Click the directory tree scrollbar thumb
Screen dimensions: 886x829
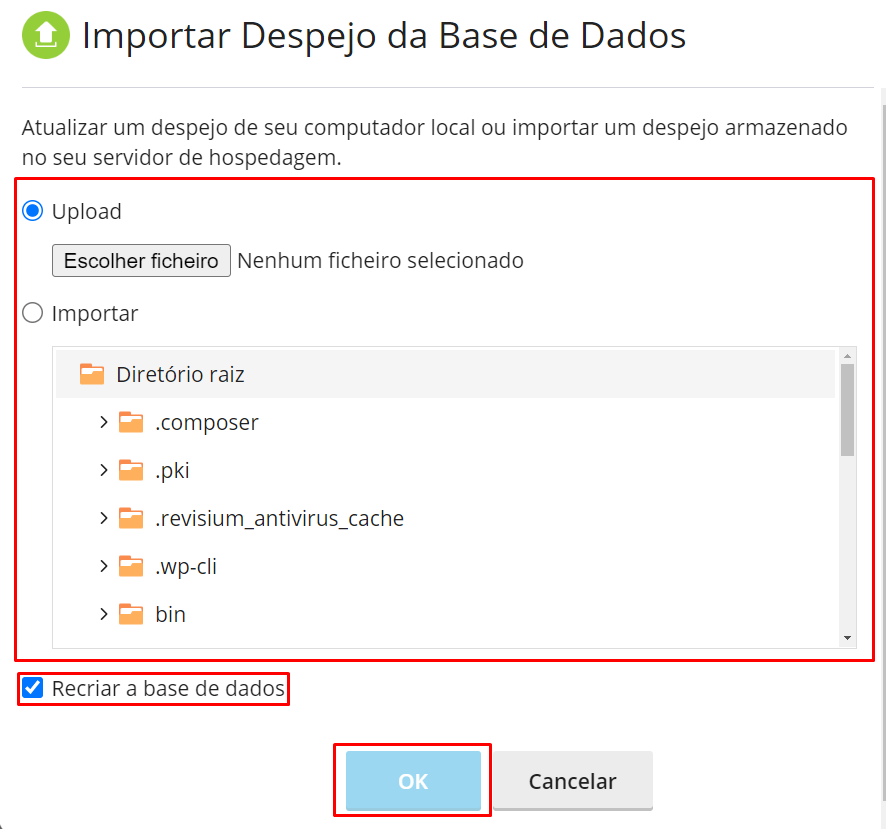(847, 409)
